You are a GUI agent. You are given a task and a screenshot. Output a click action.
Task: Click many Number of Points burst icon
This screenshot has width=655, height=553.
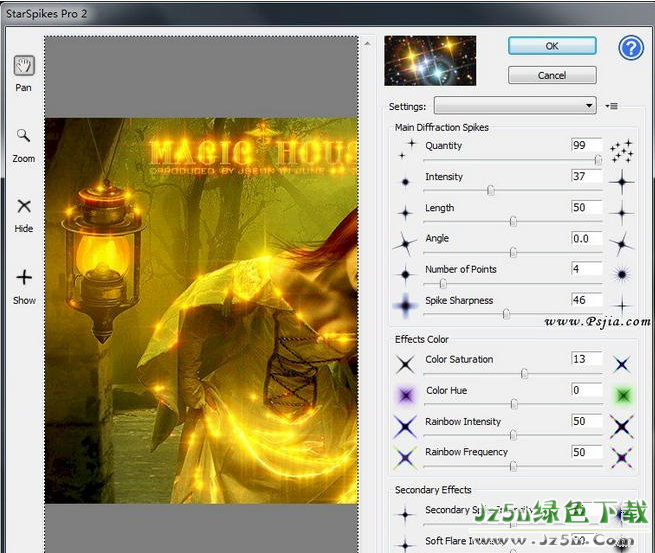click(x=622, y=274)
